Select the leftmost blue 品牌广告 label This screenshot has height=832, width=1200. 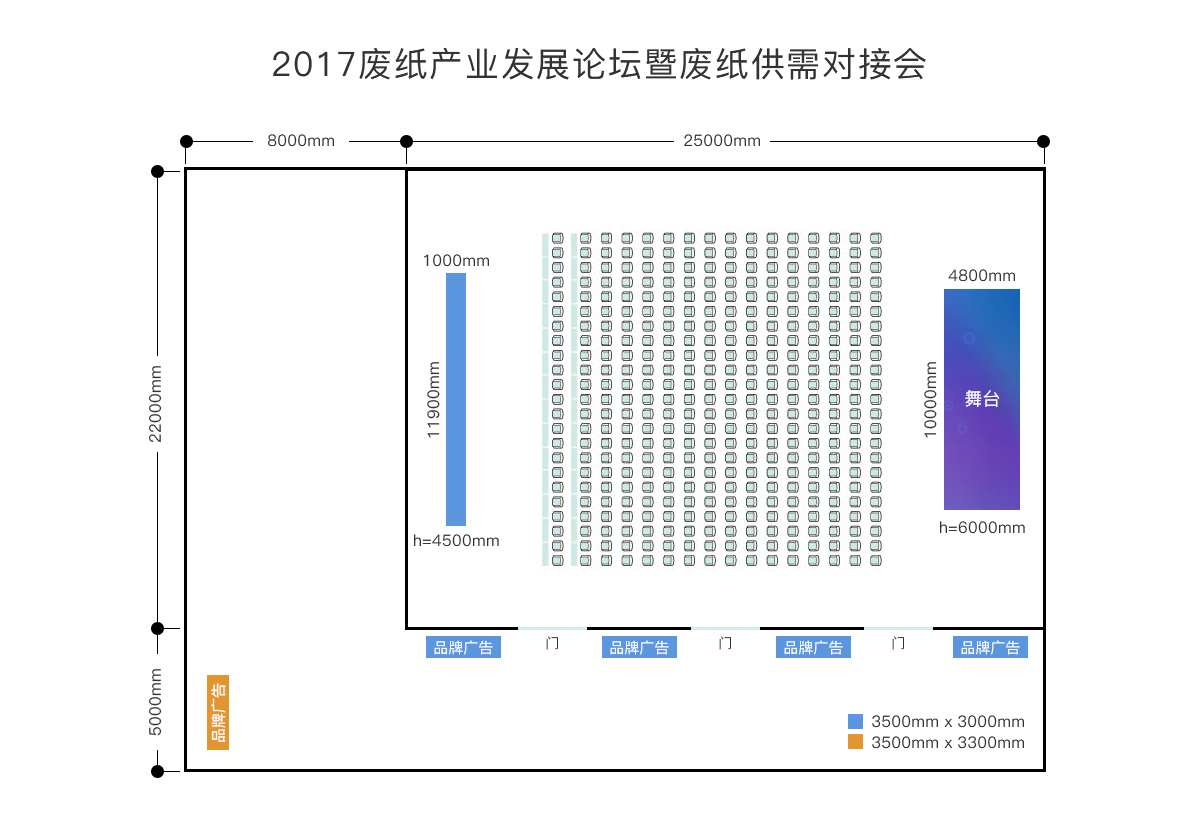coord(465,648)
